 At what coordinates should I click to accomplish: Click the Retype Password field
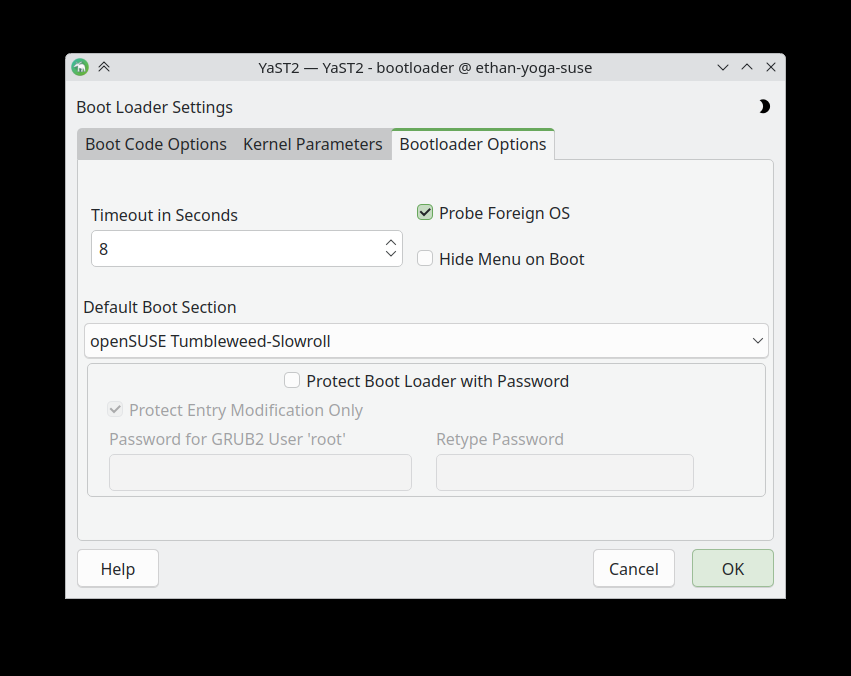pos(564,473)
